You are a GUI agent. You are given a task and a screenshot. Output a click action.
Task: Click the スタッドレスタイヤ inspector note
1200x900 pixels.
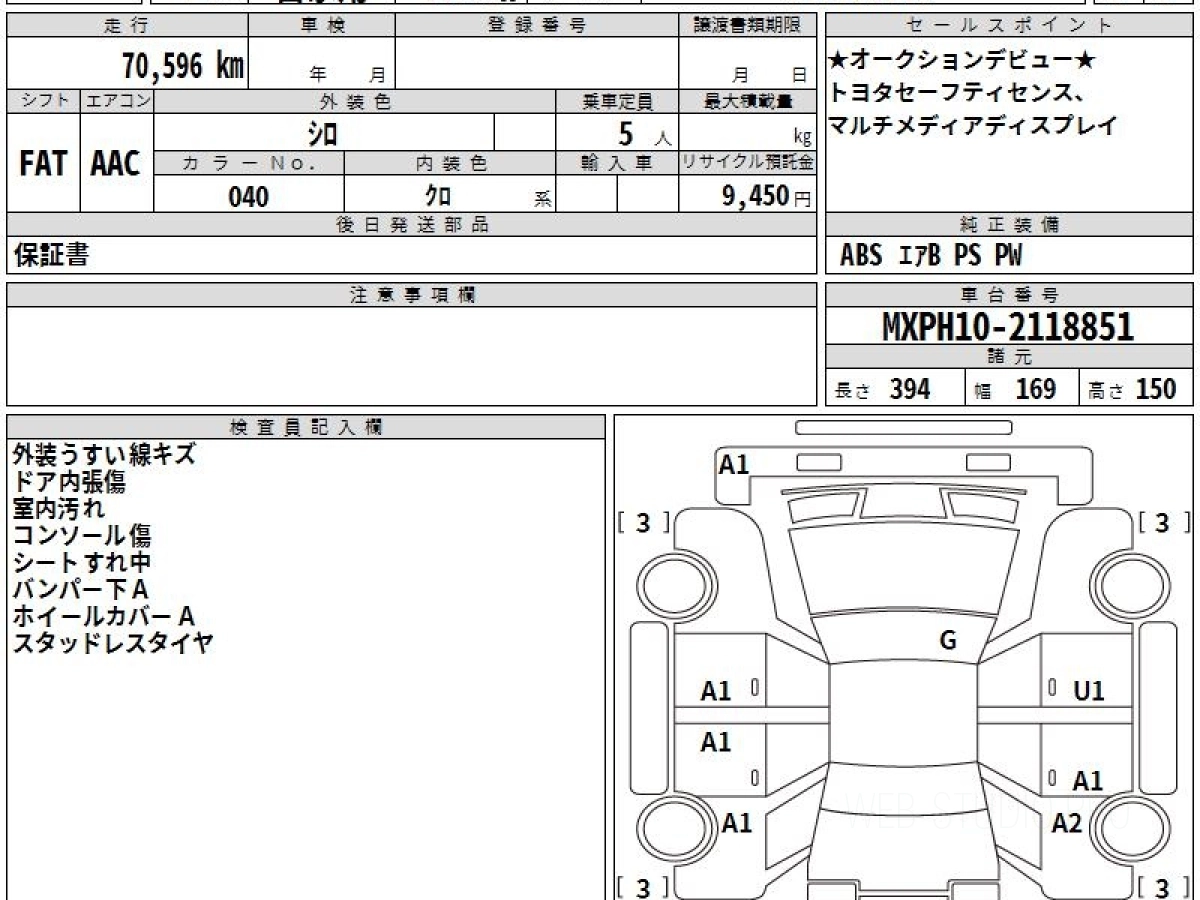click(x=113, y=643)
